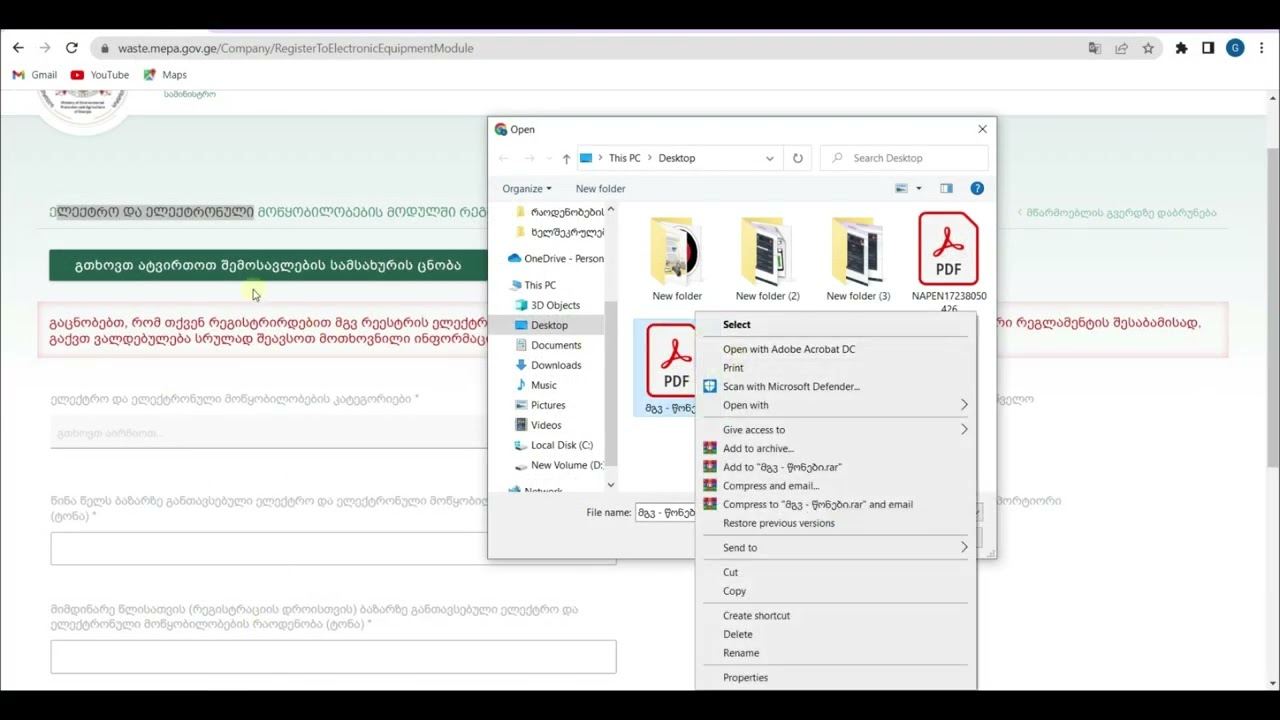This screenshot has height=720, width=1280.
Task: Click New folder in the dialog toolbar
Action: click(x=600, y=188)
